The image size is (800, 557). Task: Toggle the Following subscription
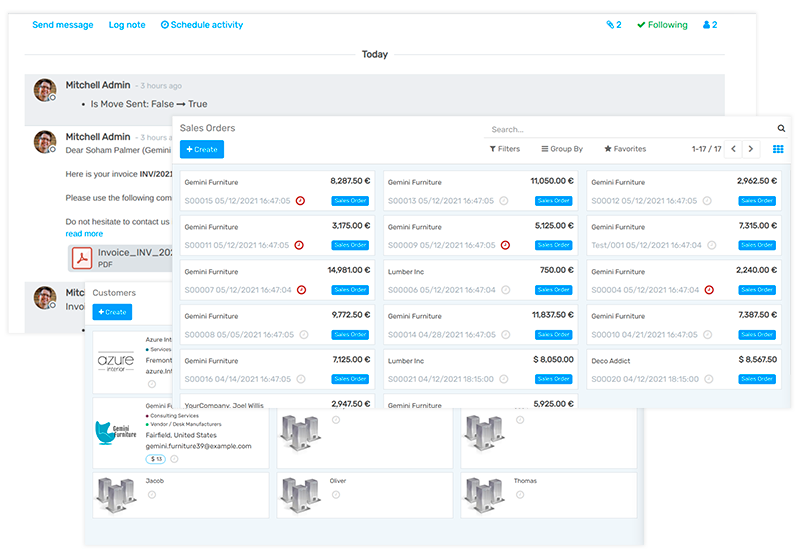pyautogui.click(x=662, y=25)
